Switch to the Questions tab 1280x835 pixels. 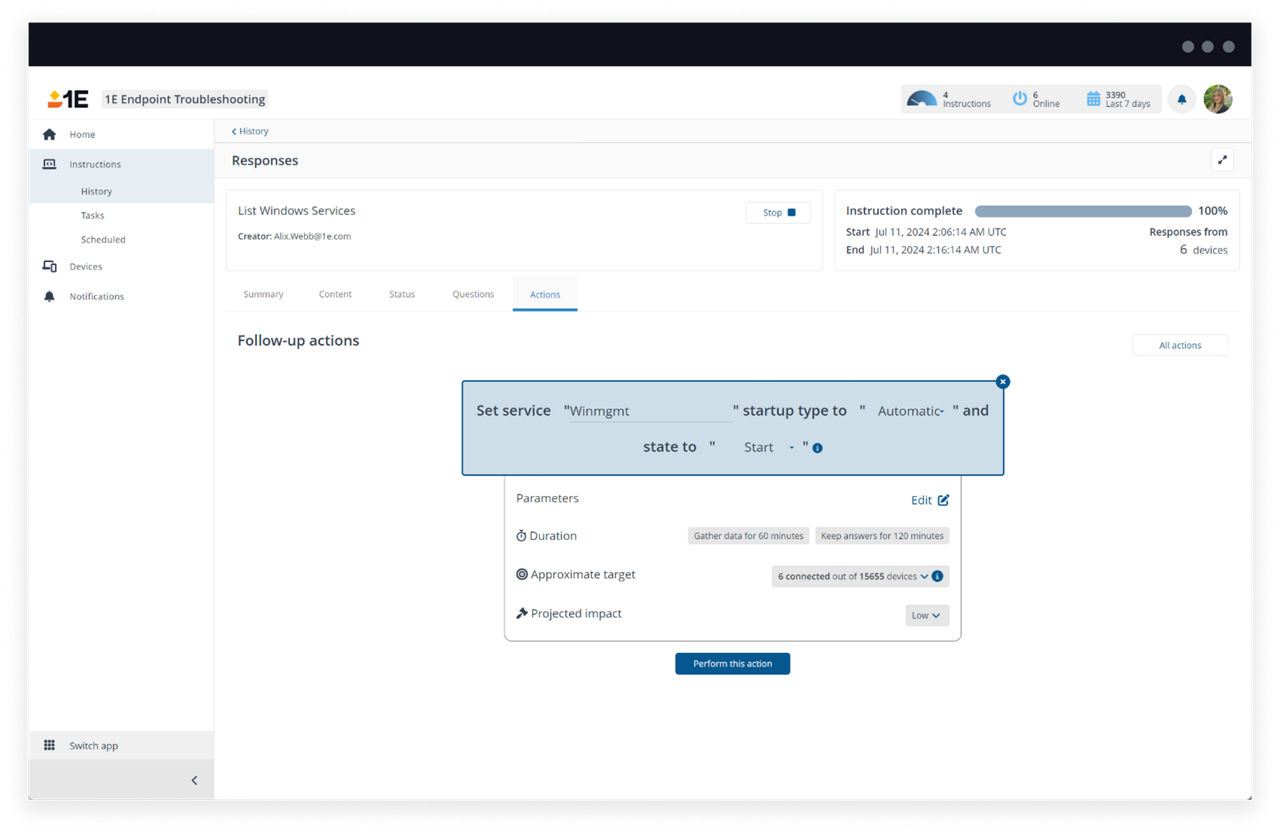(x=473, y=294)
